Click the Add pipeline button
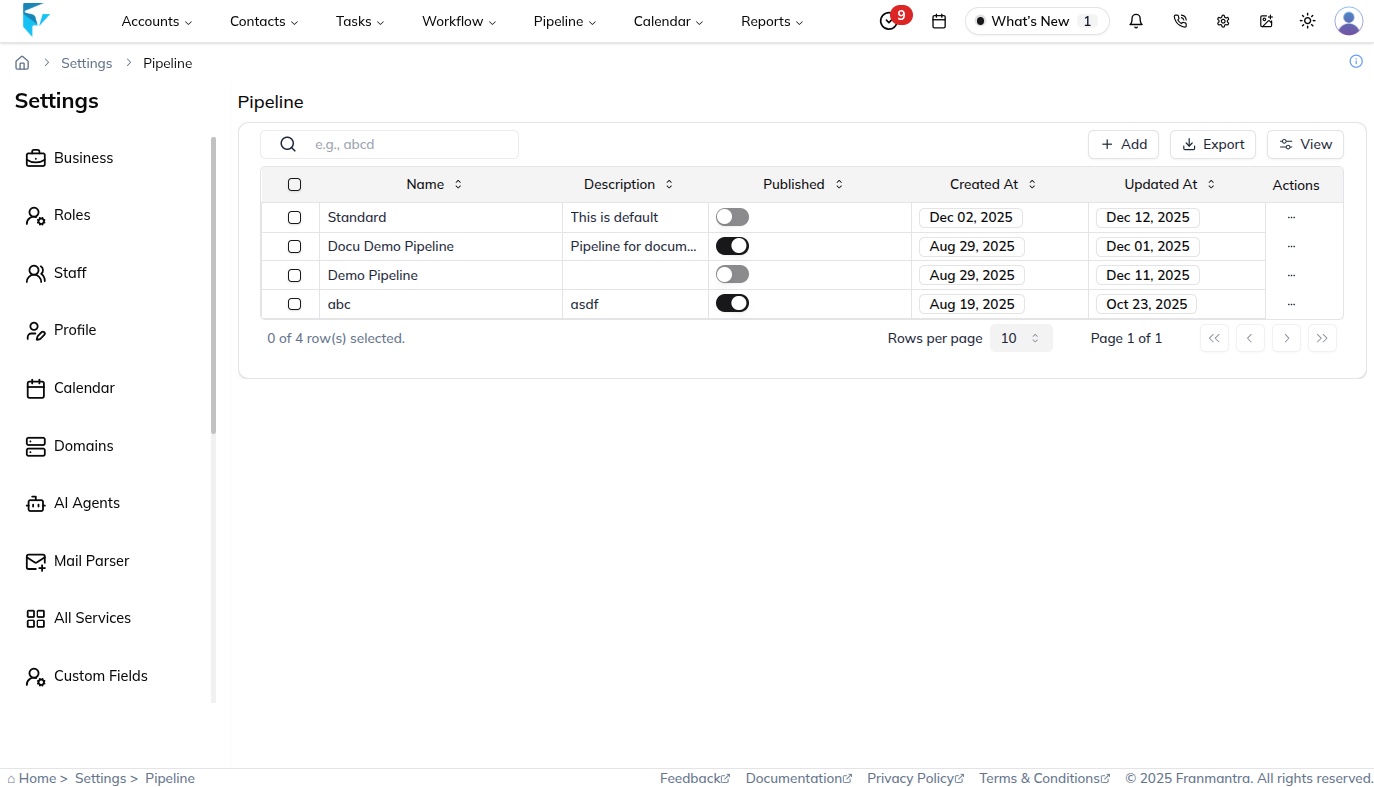 click(x=1123, y=144)
